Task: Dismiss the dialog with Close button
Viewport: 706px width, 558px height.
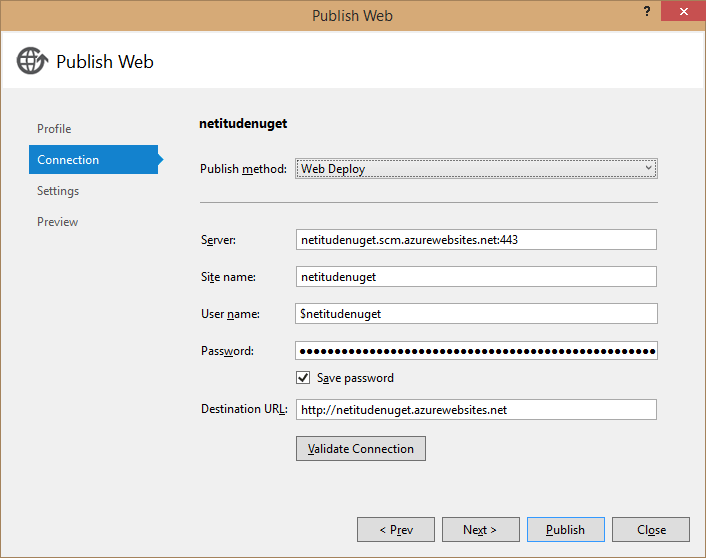Action: [651, 530]
